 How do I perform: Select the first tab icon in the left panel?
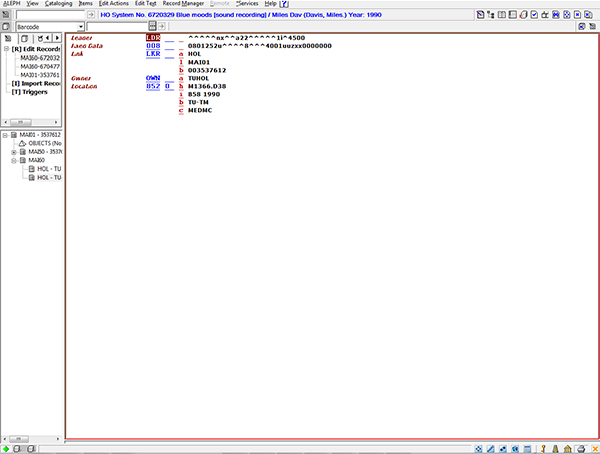(9, 38)
